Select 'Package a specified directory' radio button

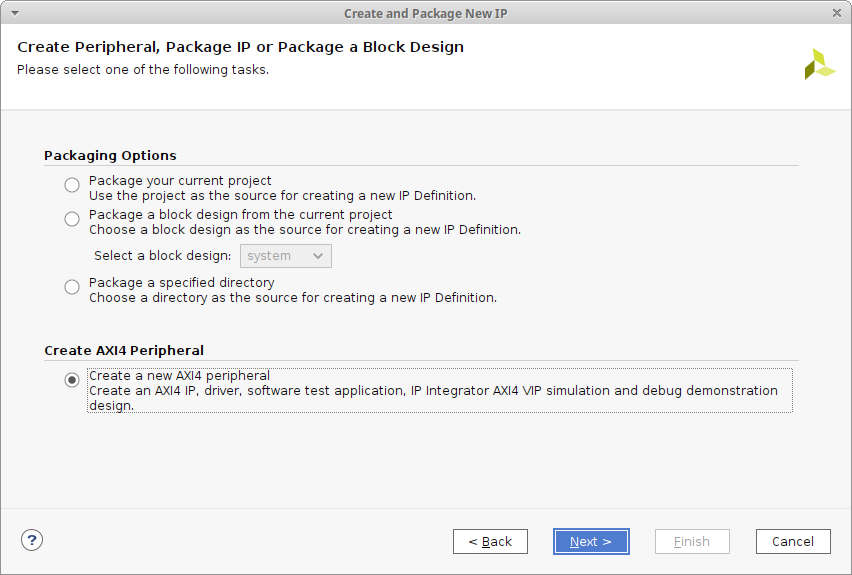72,287
